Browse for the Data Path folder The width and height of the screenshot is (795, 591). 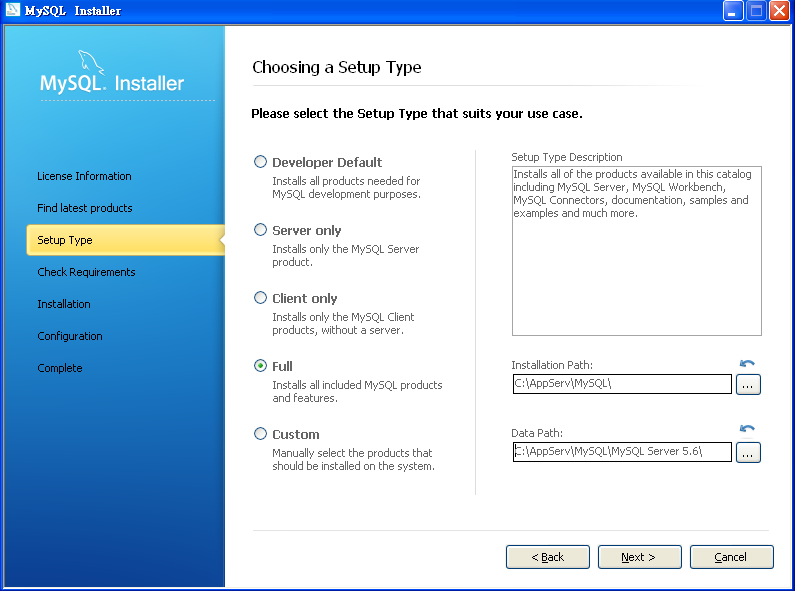point(748,453)
